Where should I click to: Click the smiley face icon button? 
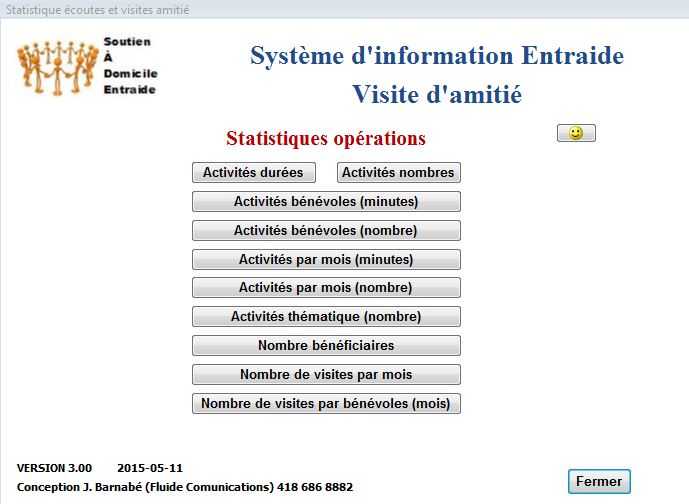click(576, 133)
